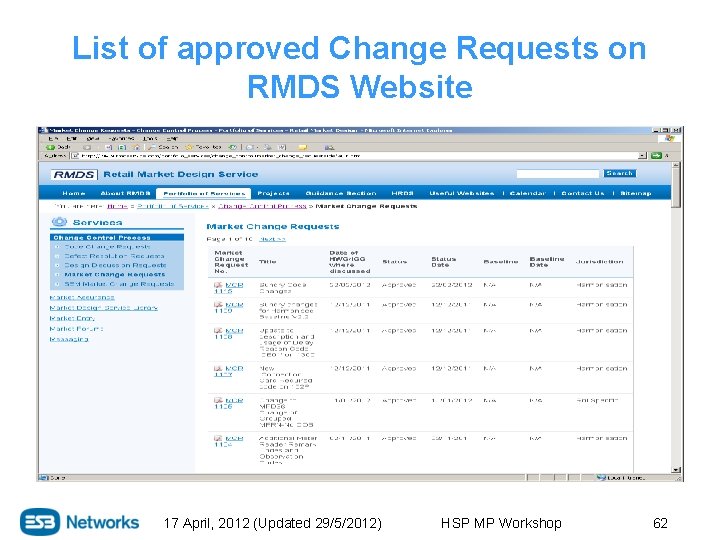Image resolution: width=720 pixels, height=540 pixels.
Task: Open the Guidance Section tab
Action: point(341,193)
